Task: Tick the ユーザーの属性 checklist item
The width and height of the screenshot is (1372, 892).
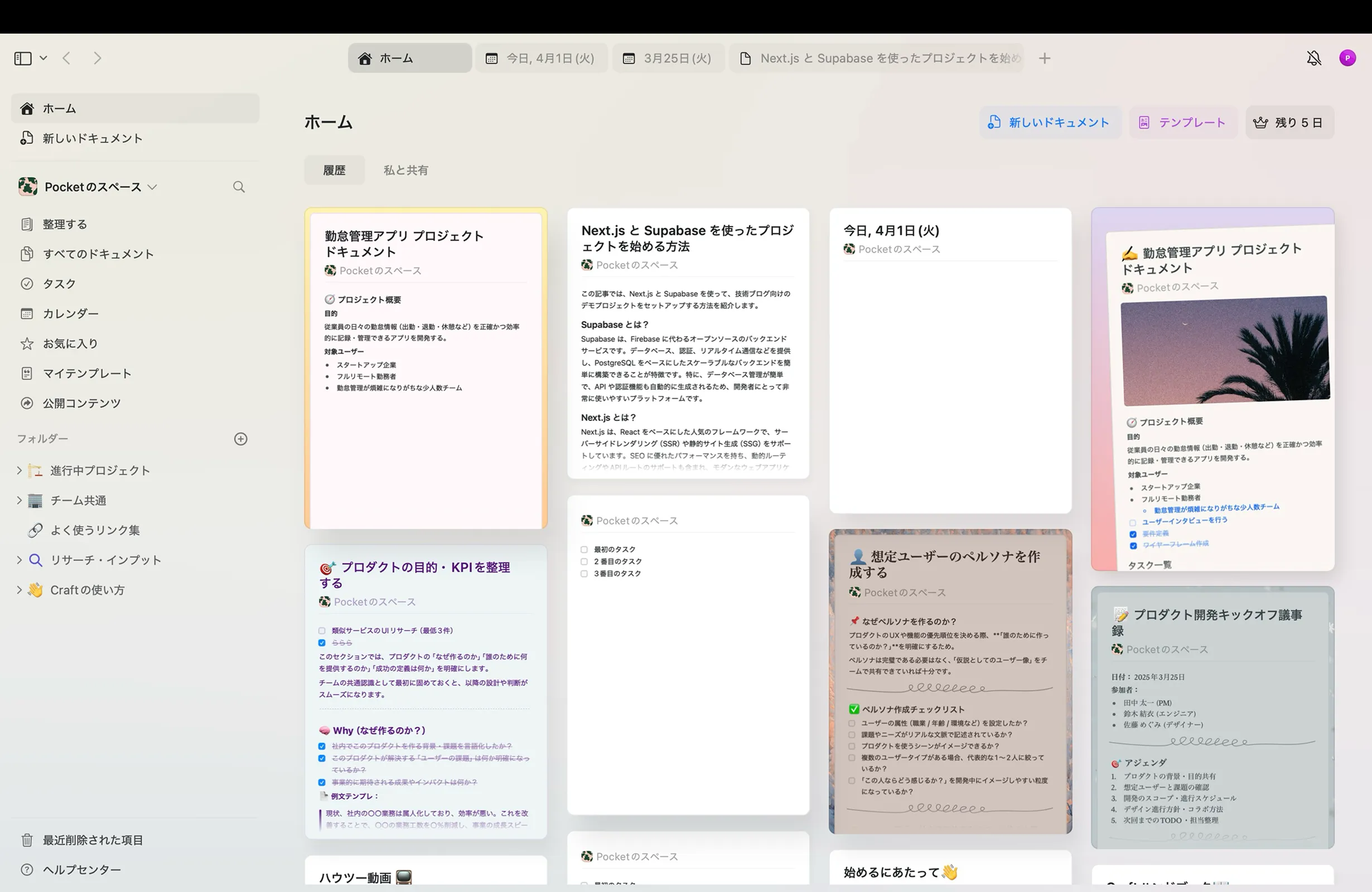Action: (x=852, y=723)
